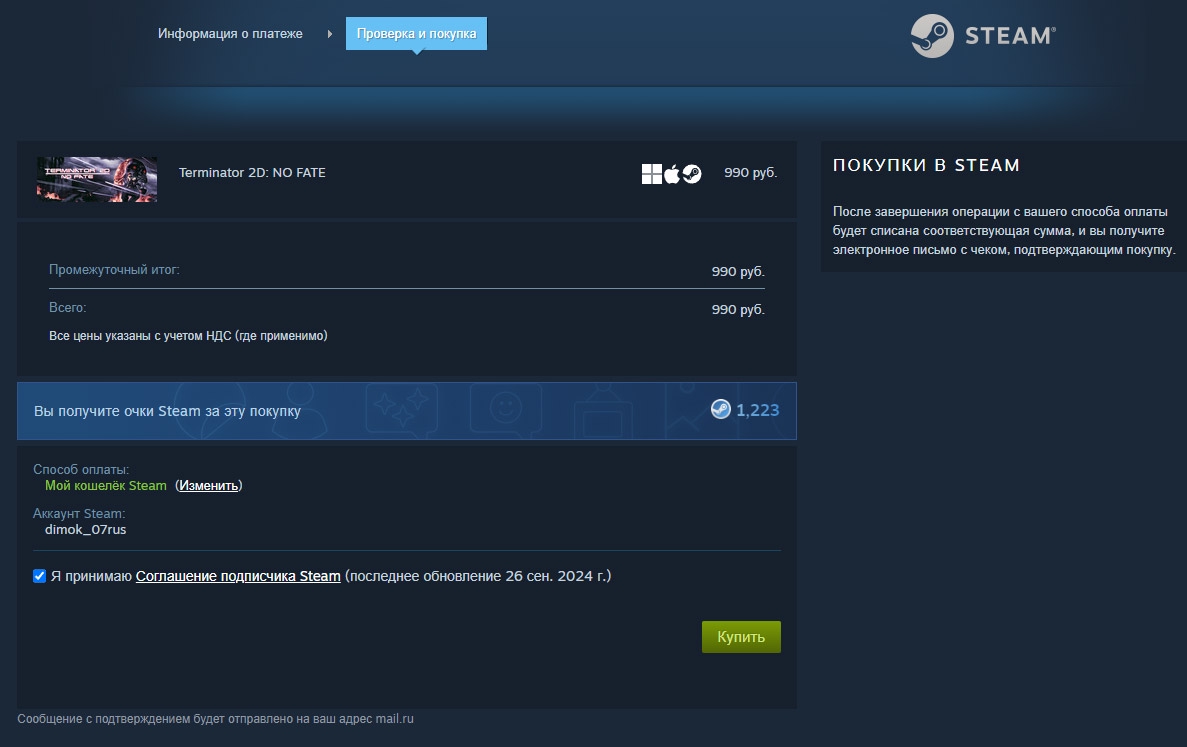Uncheck the Steam Subscriber Agreement checkbox
Screen dimensions: 1187x747
39,576
